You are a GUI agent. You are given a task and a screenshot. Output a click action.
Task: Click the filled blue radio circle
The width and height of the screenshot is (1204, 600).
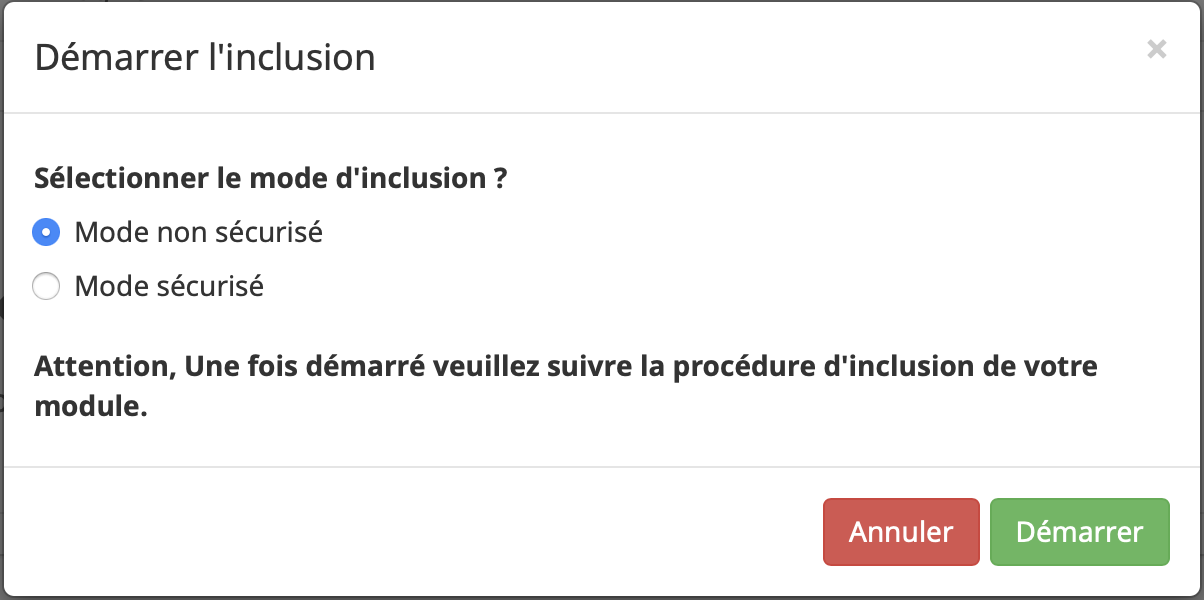click(x=45, y=232)
